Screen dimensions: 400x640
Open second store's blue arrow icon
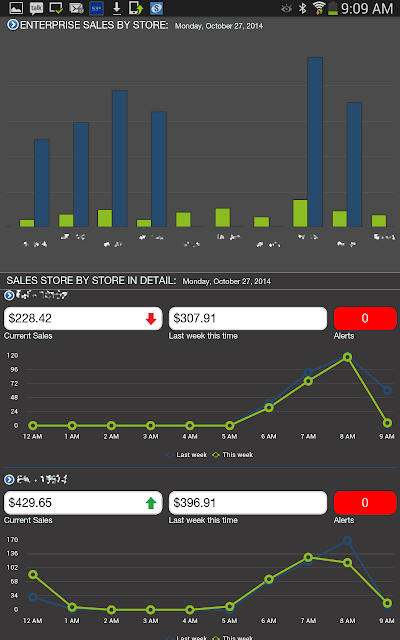pyautogui.click(x=9, y=480)
